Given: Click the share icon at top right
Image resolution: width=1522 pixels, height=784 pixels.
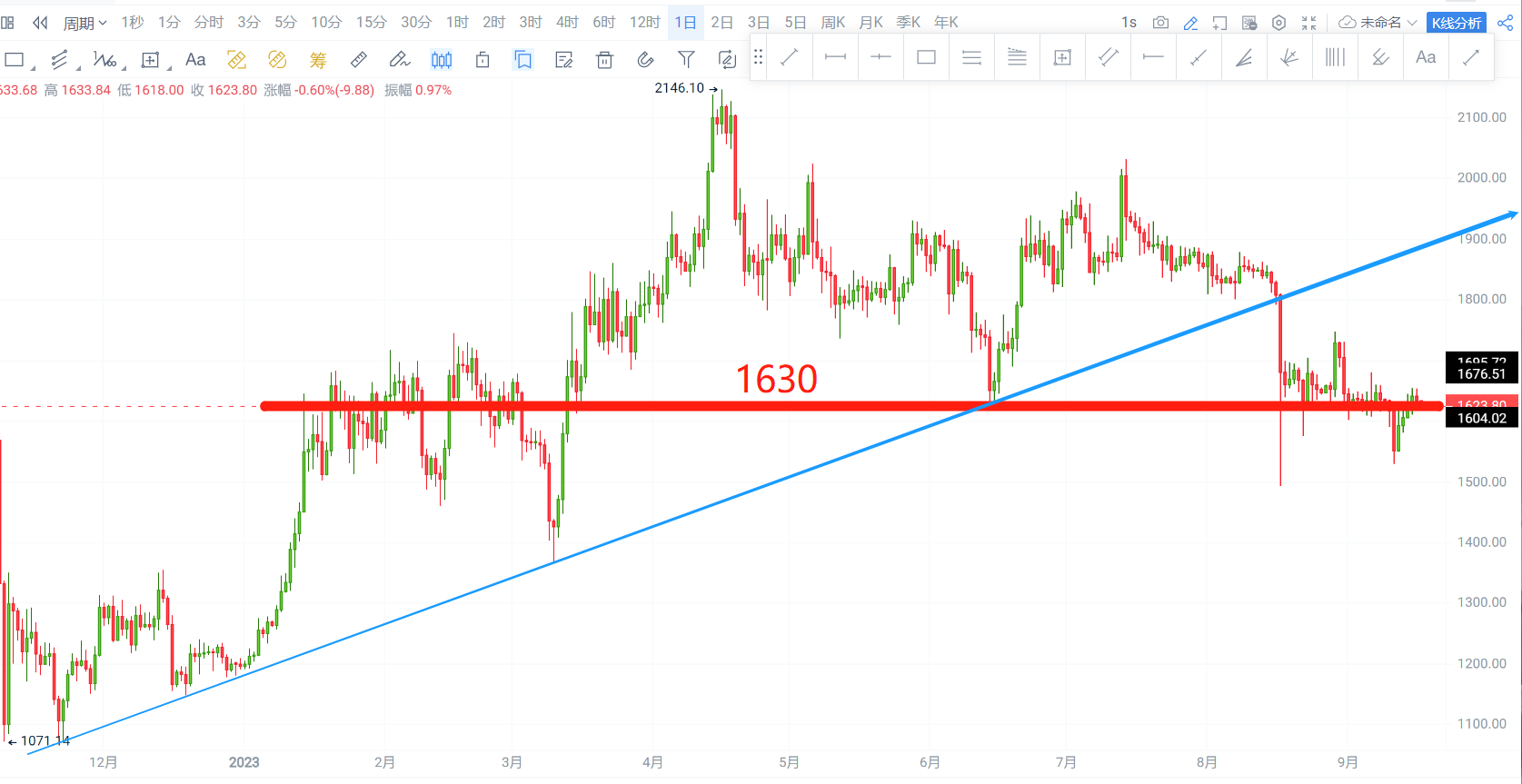Looking at the screenshot, I should [x=1506, y=23].
